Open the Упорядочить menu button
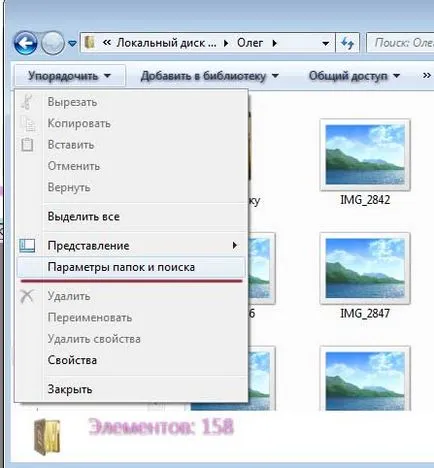Image resolution: width=434 pixels, height=468 pixels. pos(69,76)
